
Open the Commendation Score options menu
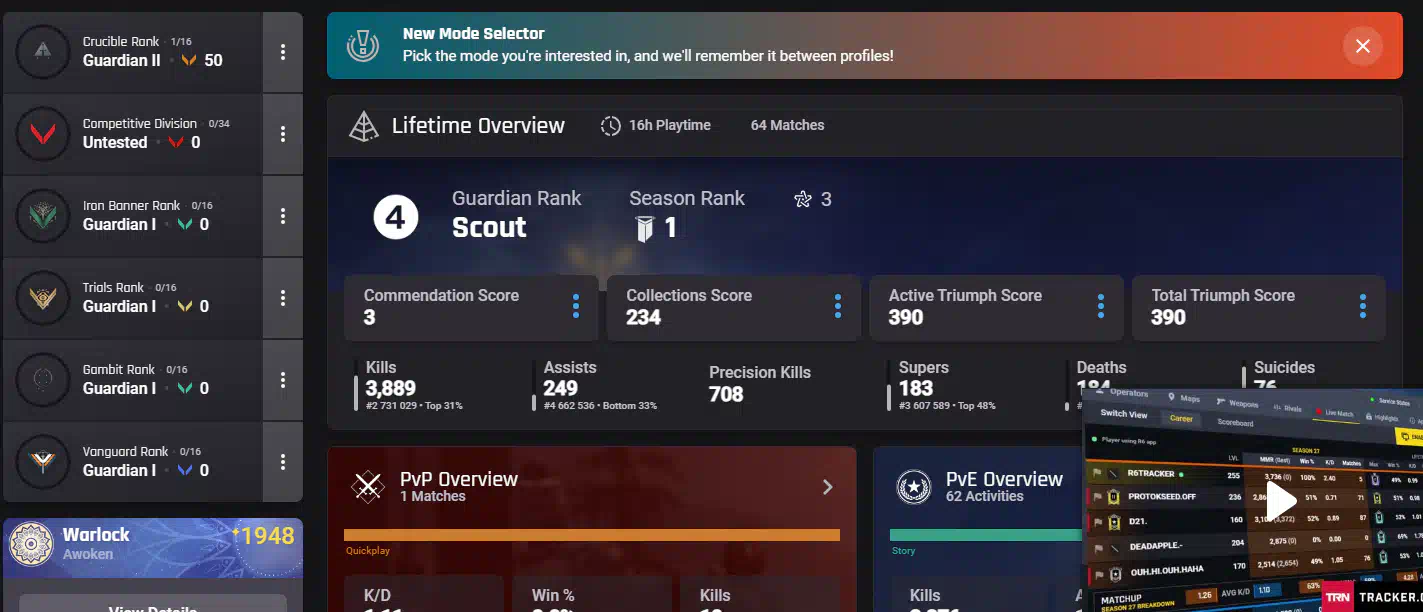576,307
